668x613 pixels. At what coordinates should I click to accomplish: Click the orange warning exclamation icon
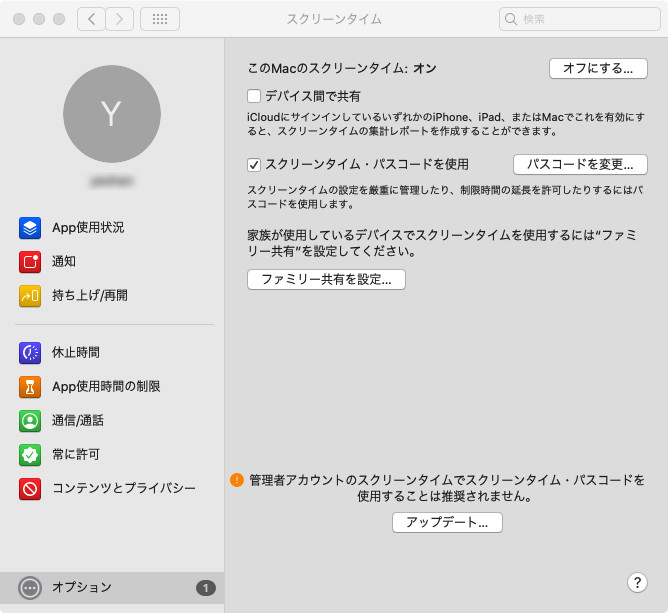coord(236,480)
